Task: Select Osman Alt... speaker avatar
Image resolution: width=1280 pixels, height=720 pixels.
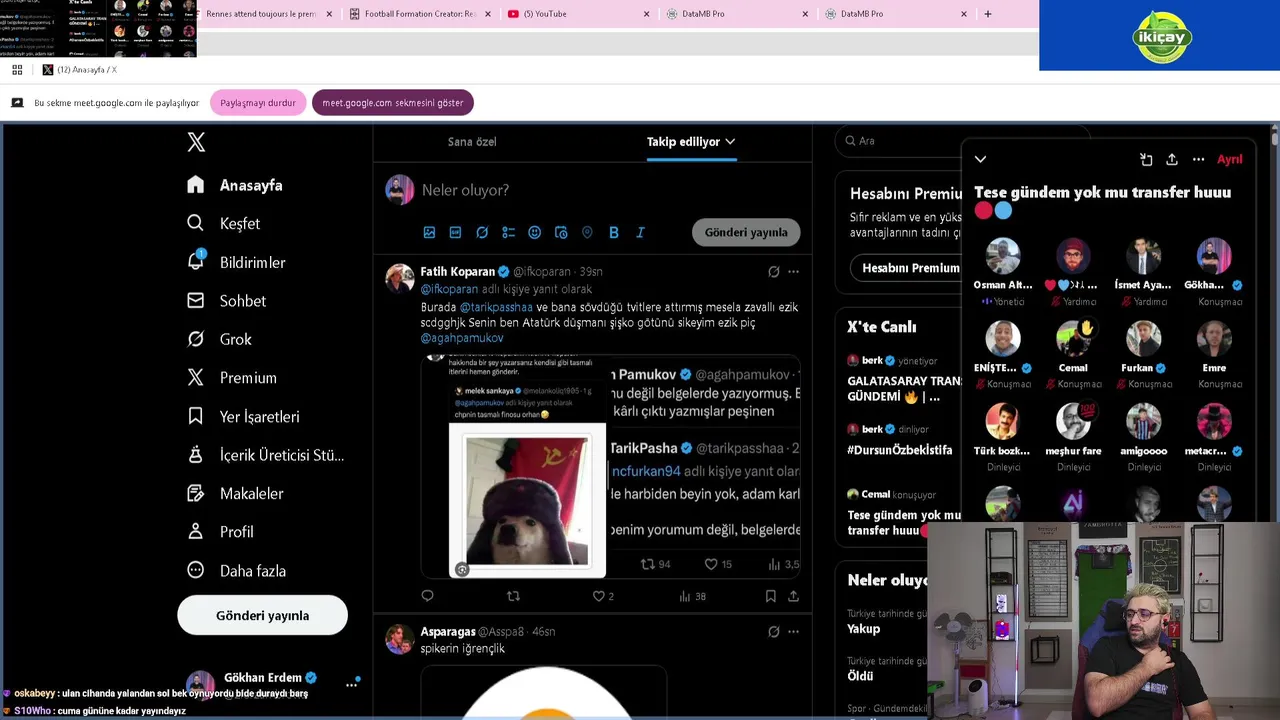Action: (1002, 256)
